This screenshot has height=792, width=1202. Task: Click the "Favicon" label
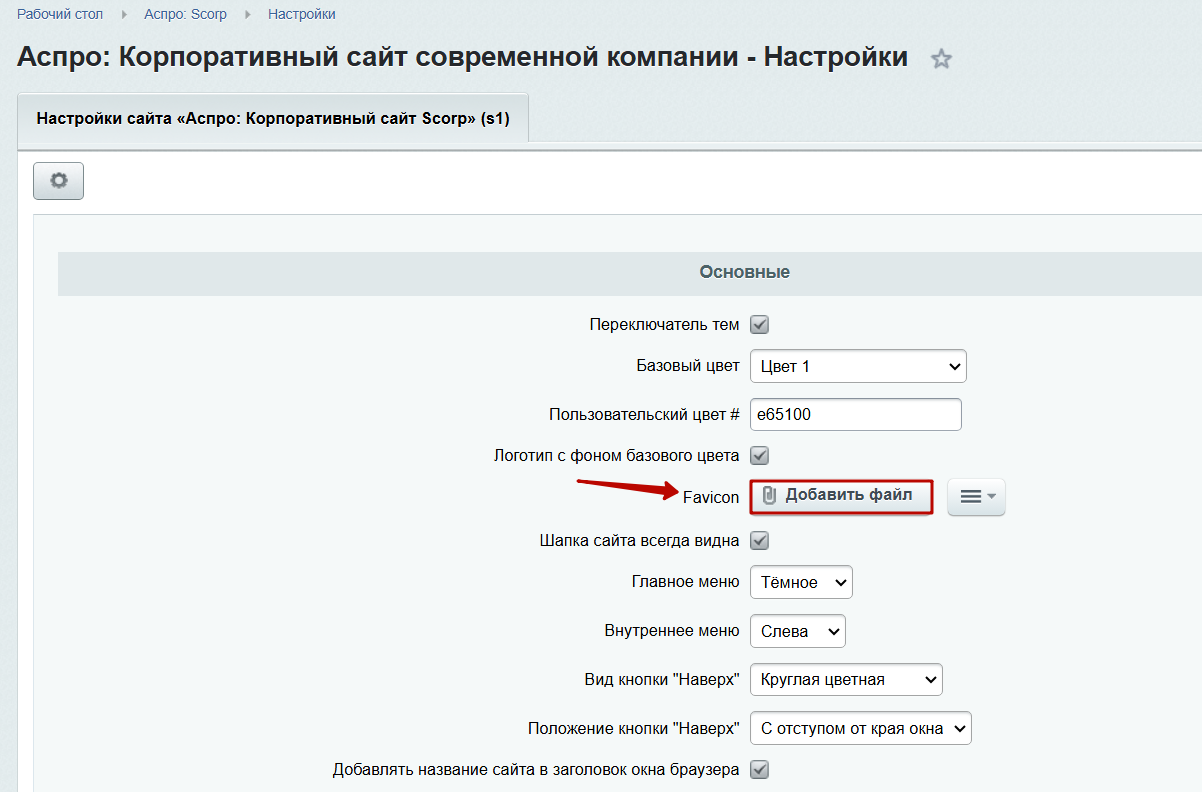click(x=711, y=497)
